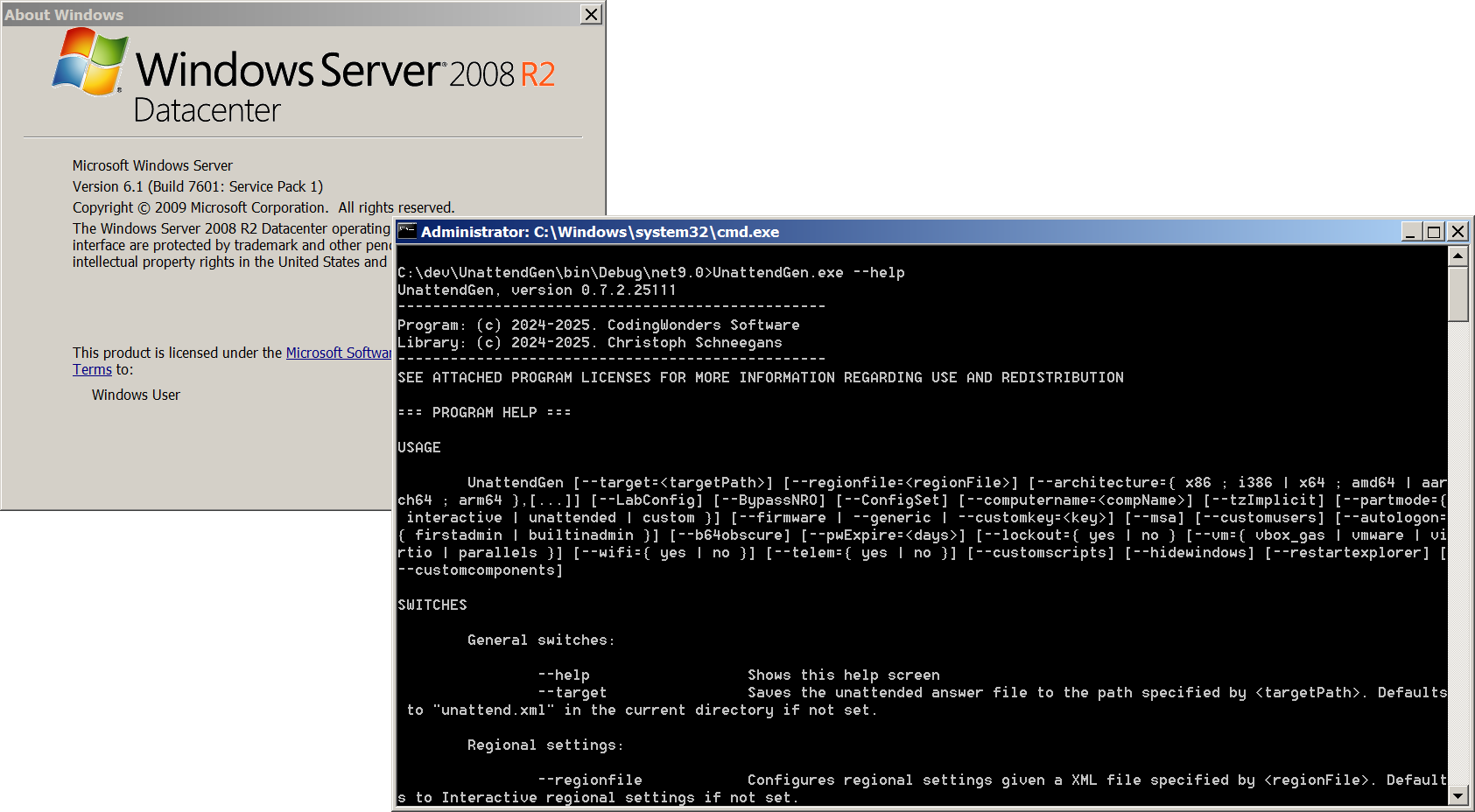The image size is (1475, 812).
Task: Click the '--help' switch entry
Action: 564,675
